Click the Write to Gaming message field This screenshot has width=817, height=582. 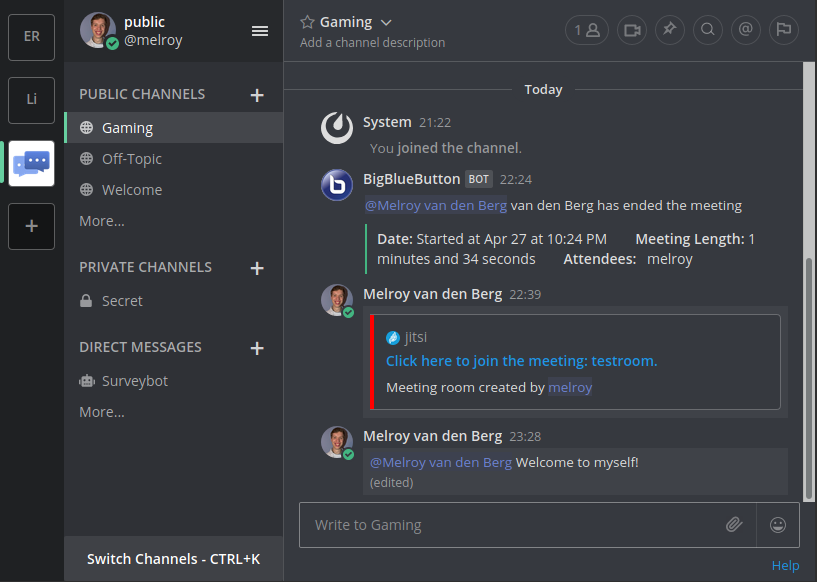point(500,524)
